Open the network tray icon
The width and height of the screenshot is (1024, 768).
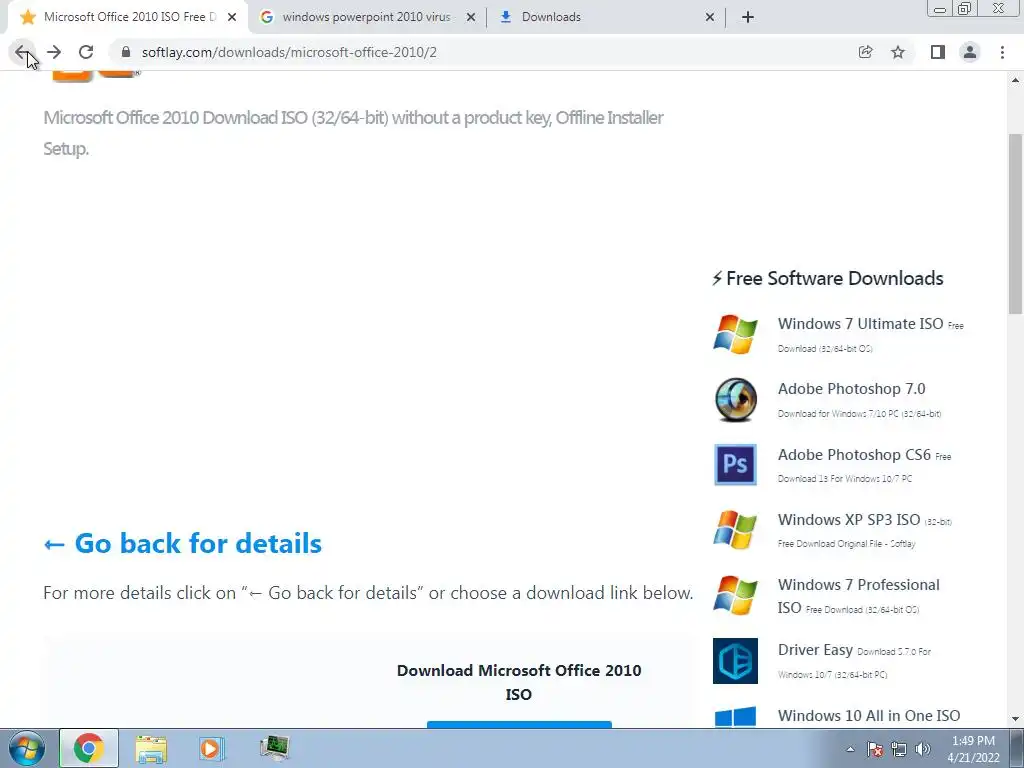click(x=899, y=749)
